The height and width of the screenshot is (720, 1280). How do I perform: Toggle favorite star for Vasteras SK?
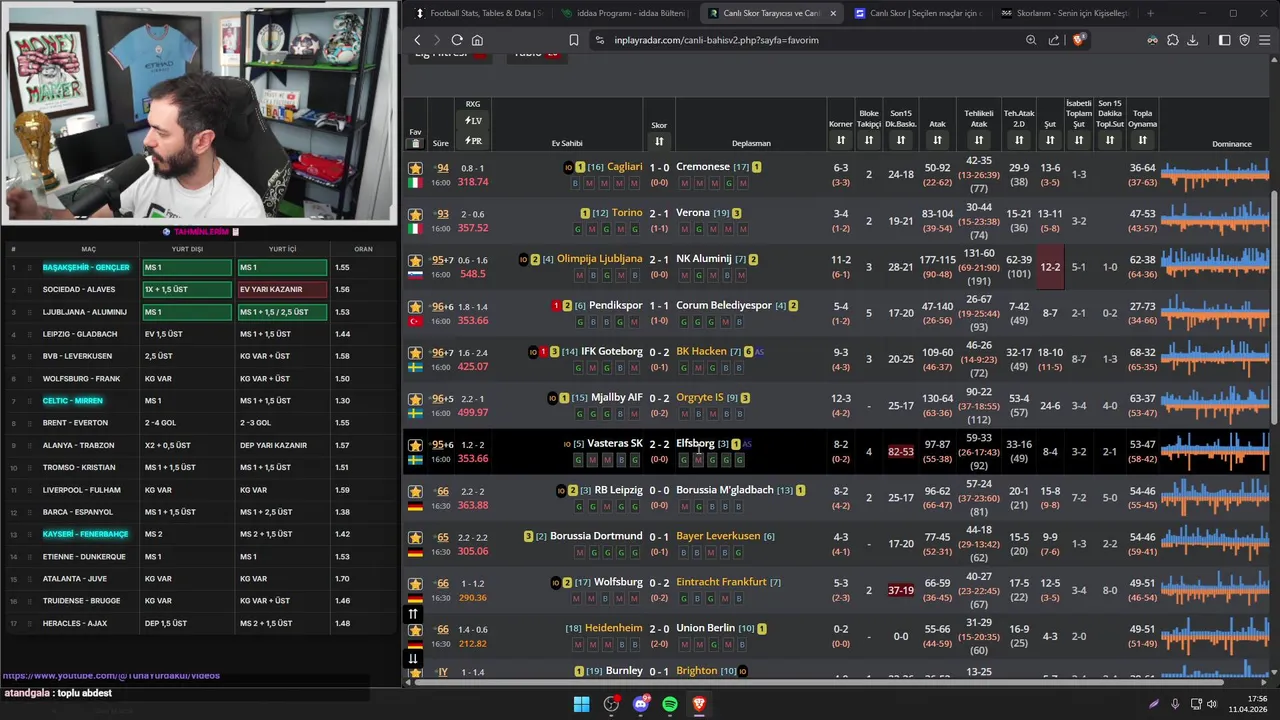[415, 444]
